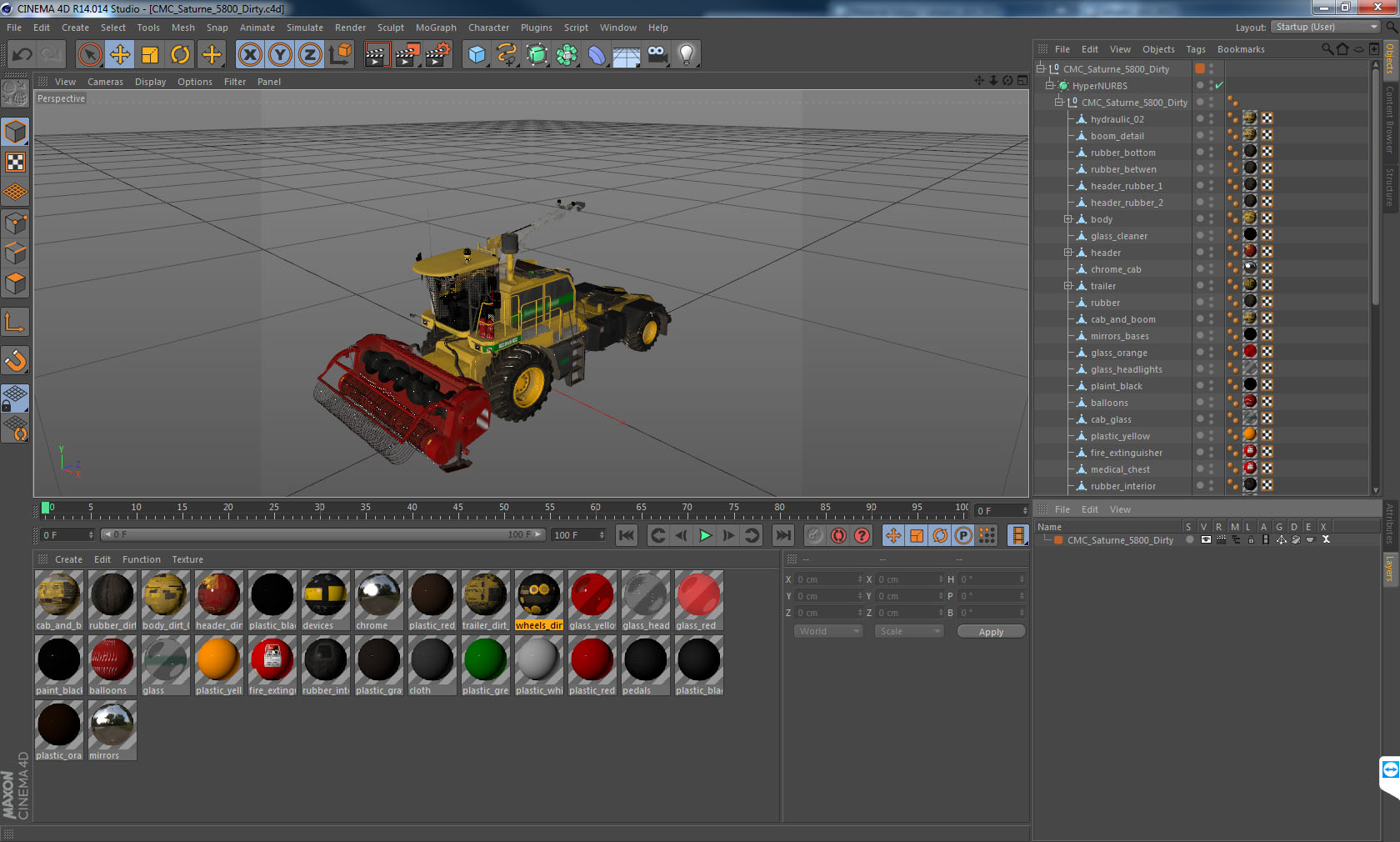The image size is (1400, 842).
Task: Toggle Solo for CMC_Saturne_5800_Dirty layer
Action: point(1190,539)
